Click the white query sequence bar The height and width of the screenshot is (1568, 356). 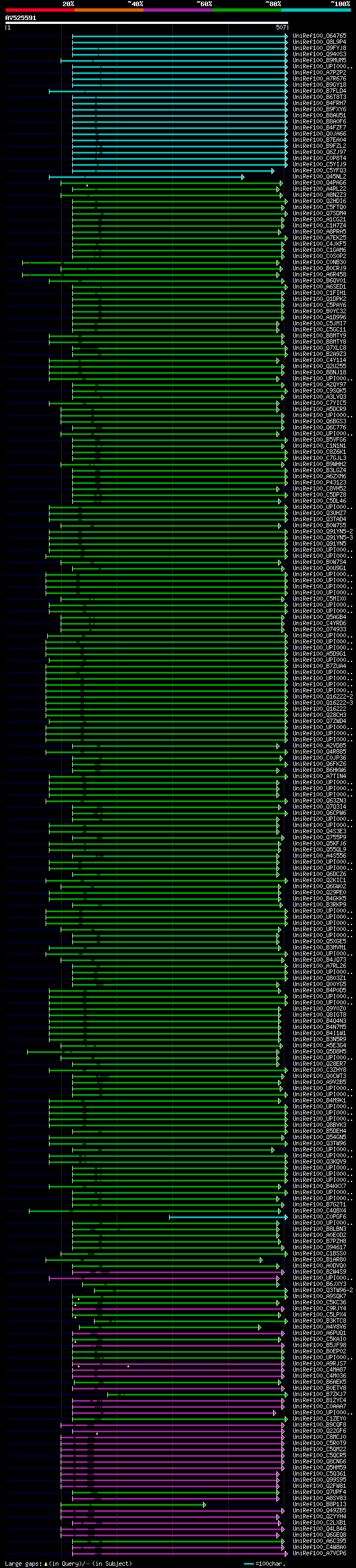(147, 23)
